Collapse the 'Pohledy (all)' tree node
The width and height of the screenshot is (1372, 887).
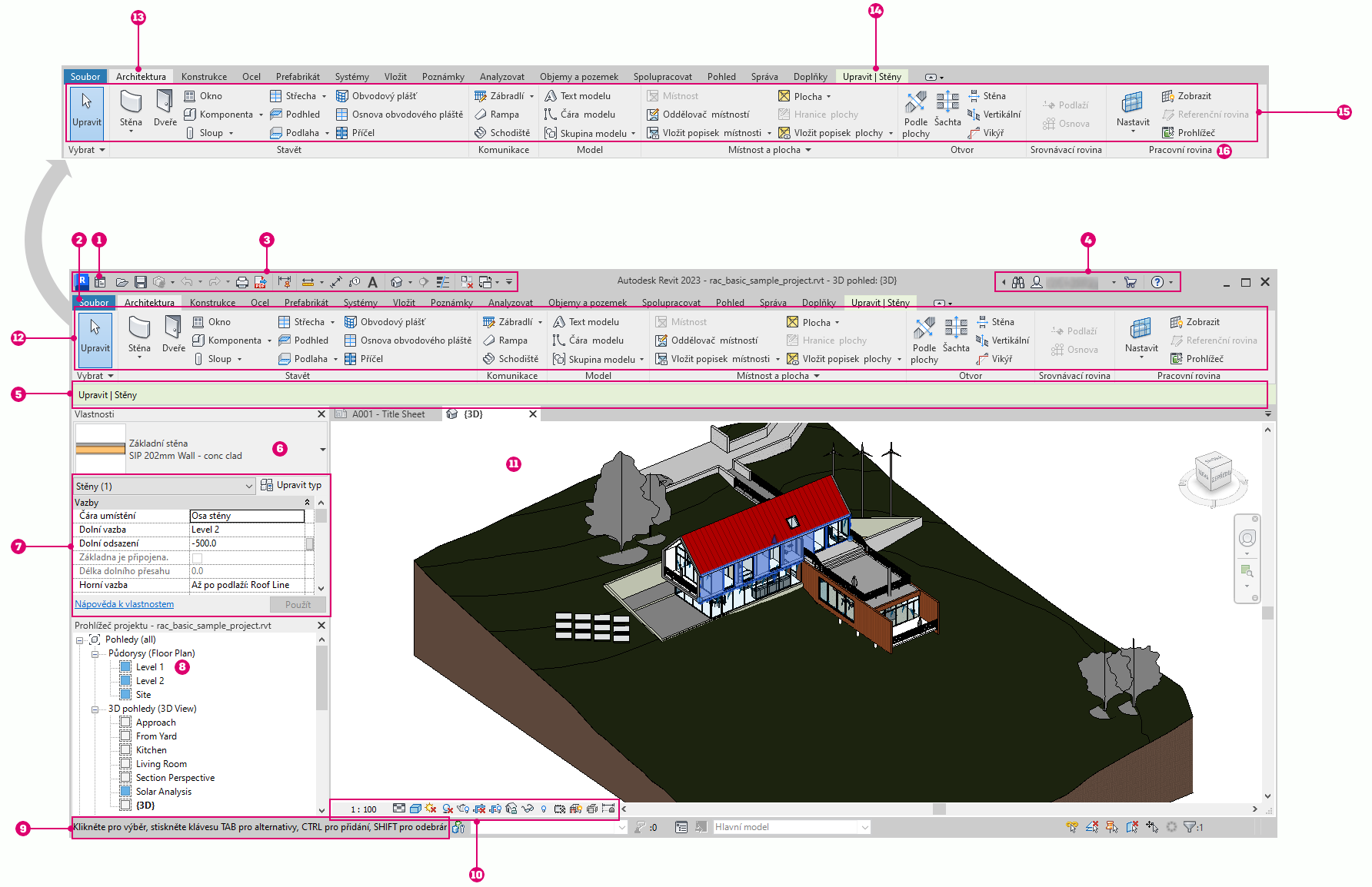(x=80, y=640)
